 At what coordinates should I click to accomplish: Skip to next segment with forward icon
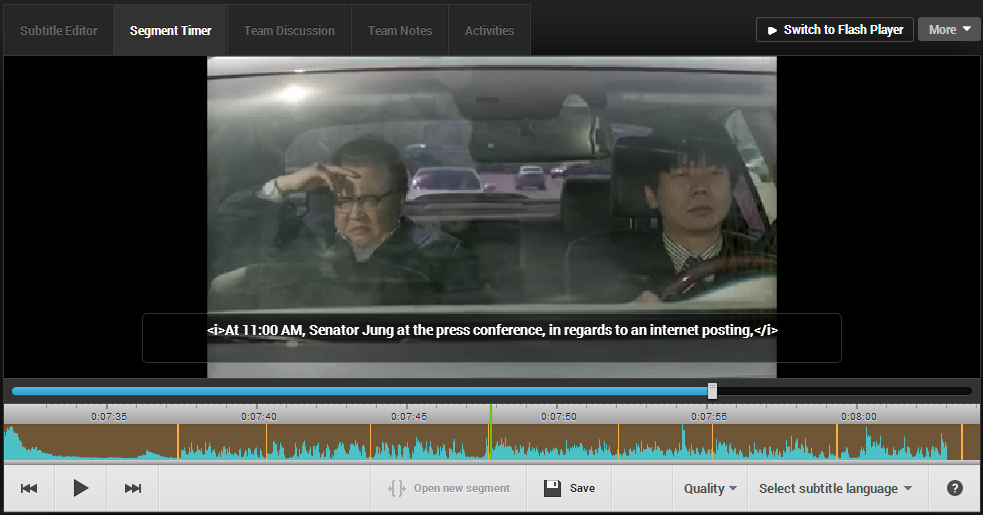pyautogui.click(x=132, y=488)
